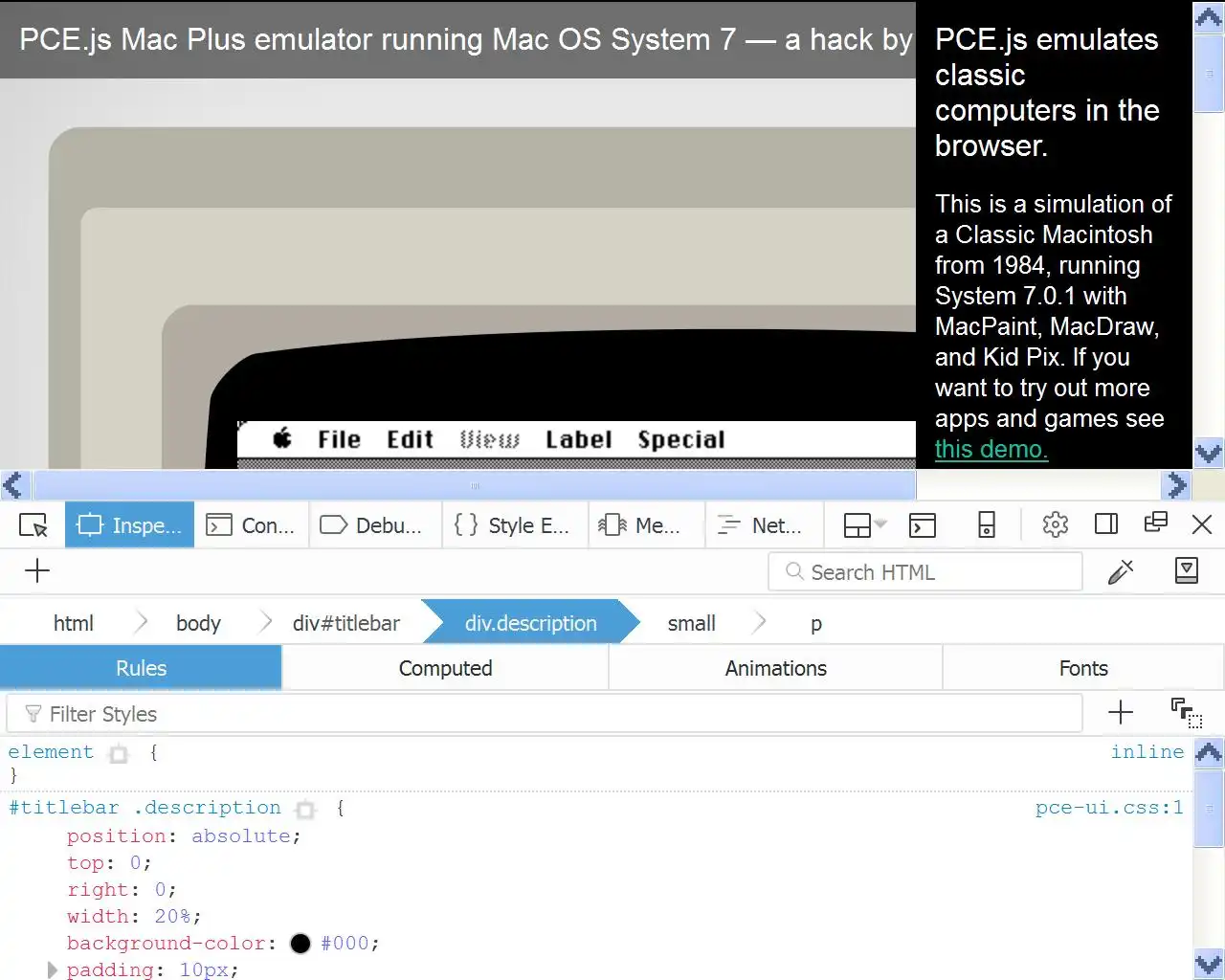Select body in the breadcrumbs
Image resolution: width=1225 pixels, height=980 pixels.
pos(198,623)
